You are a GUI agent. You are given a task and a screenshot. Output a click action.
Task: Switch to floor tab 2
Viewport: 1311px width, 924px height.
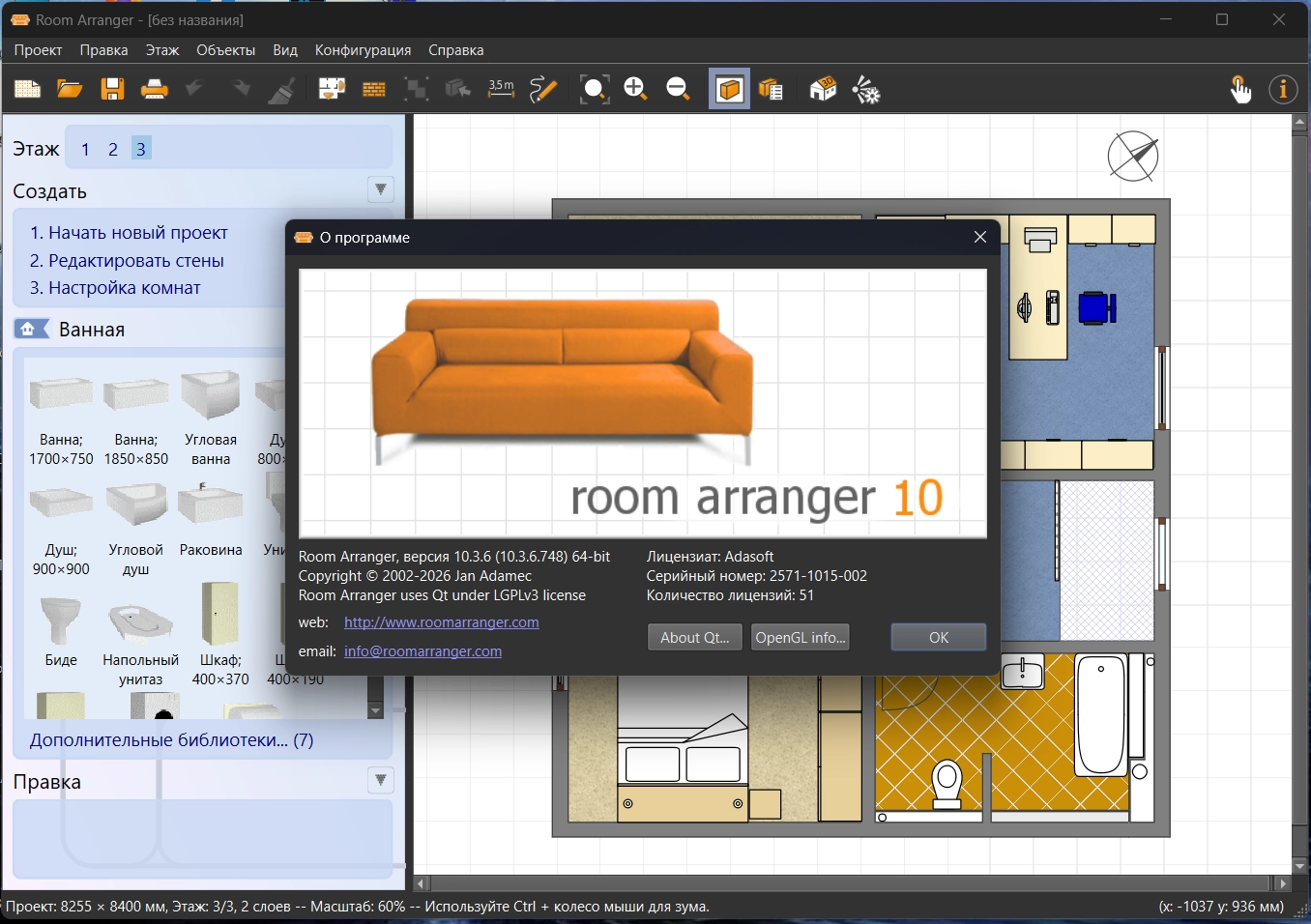[x=113, y=149]
